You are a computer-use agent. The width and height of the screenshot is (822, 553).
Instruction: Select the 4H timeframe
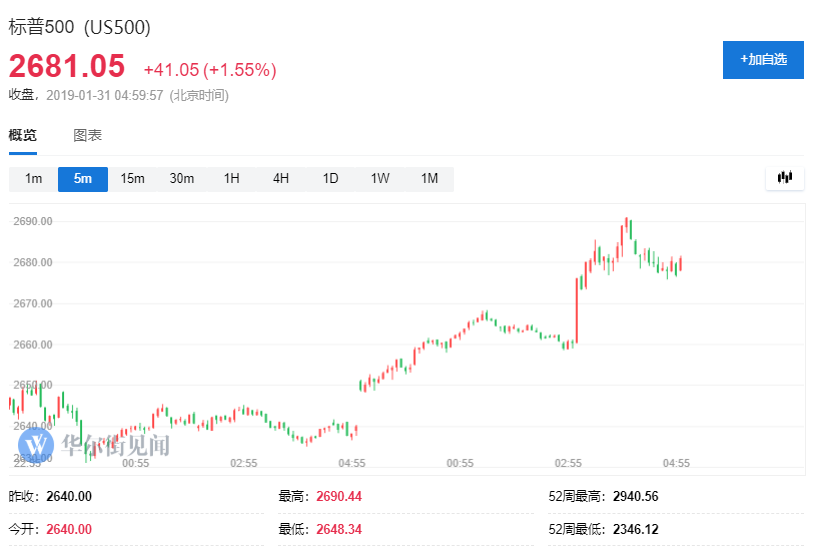click(x=281, y=179)
